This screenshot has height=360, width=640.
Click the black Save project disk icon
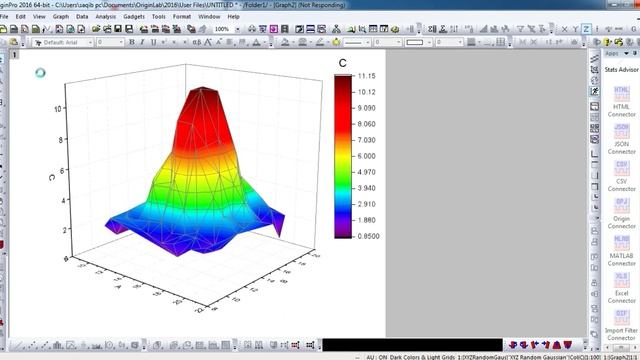[118, 29]
